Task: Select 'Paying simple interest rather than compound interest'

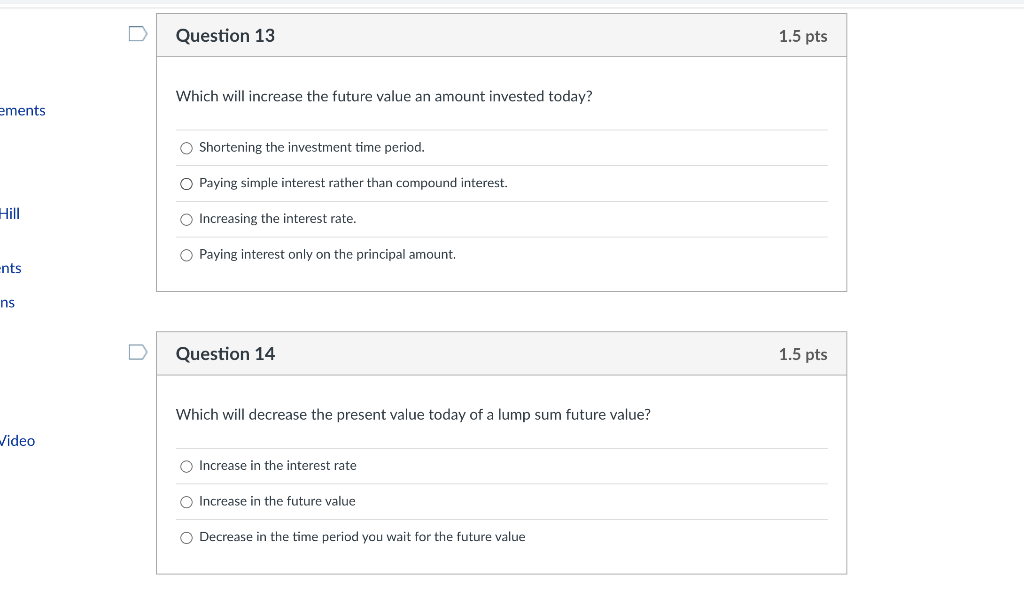Action: pos(186,183)
